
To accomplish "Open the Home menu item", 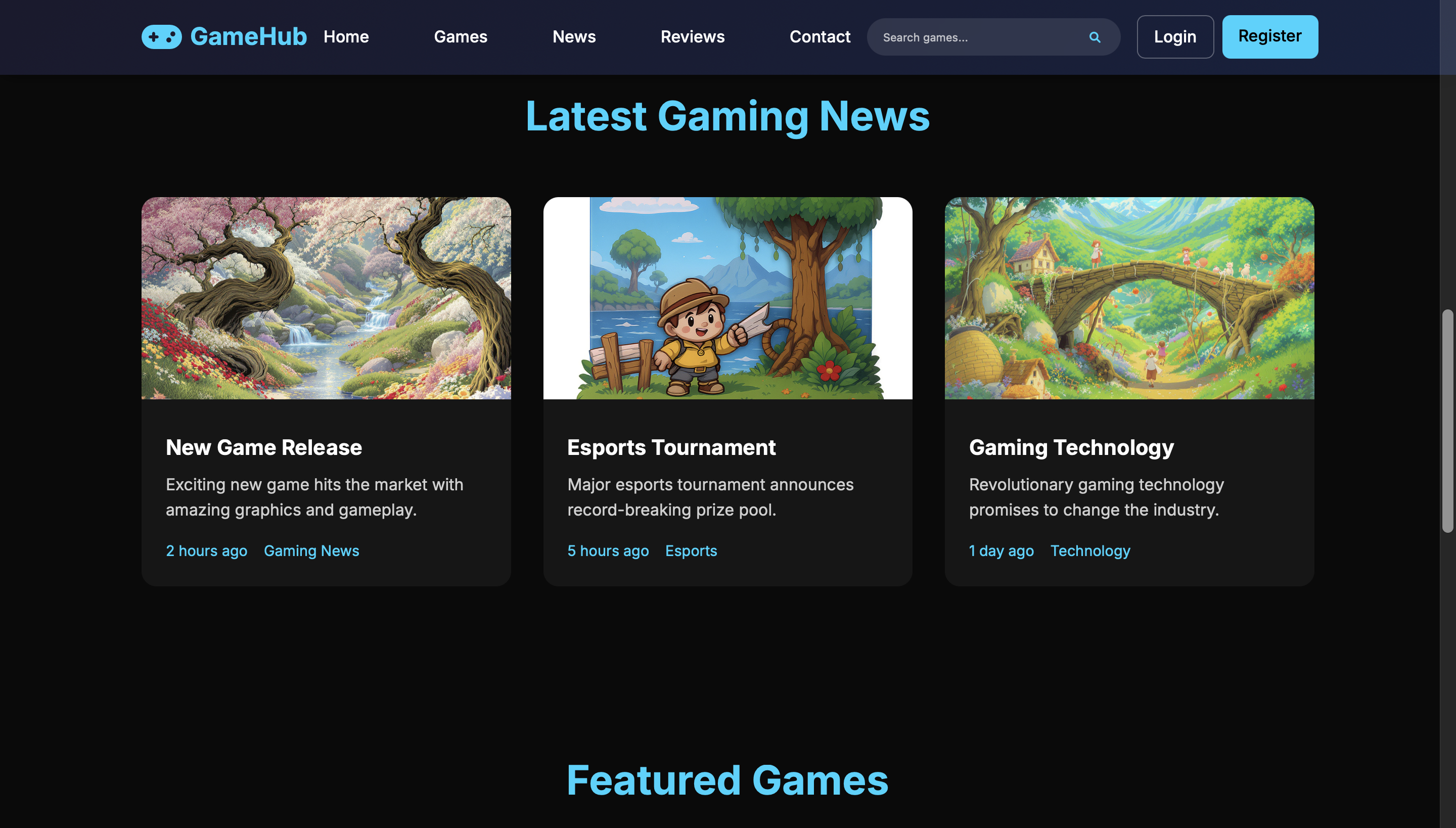I will (346, 37).
